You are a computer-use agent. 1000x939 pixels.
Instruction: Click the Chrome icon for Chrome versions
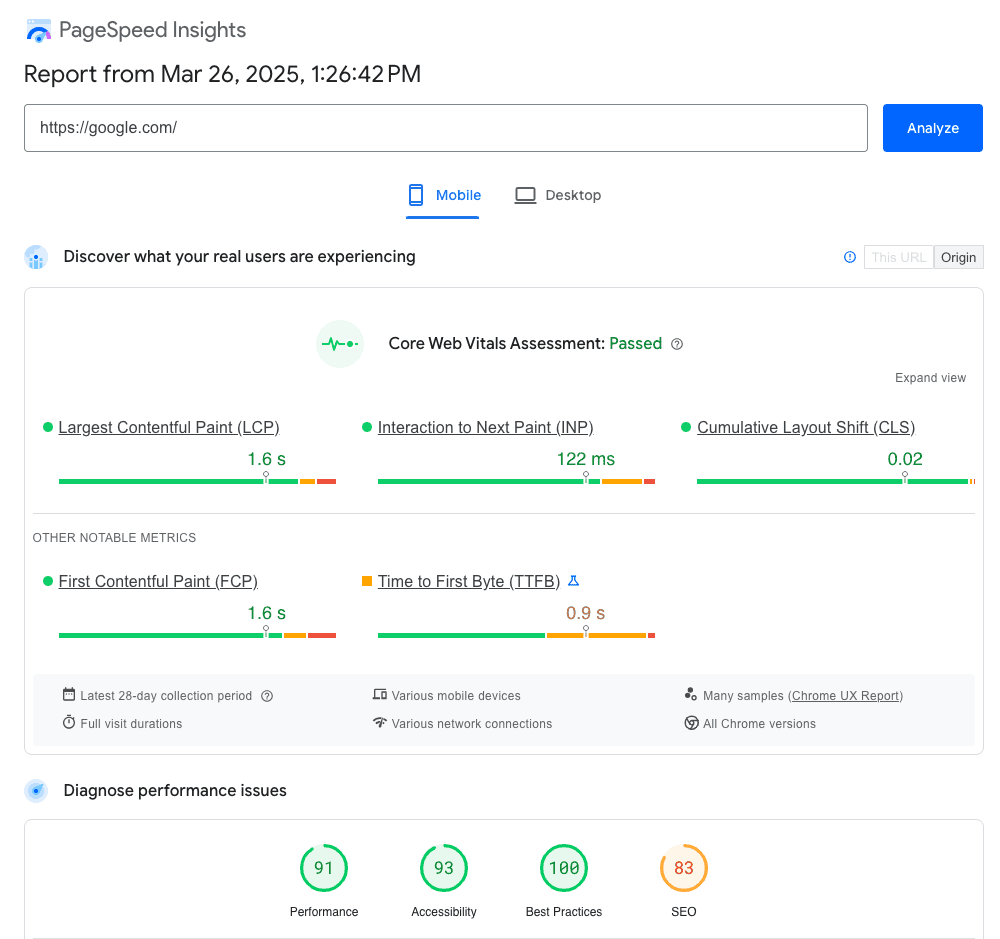point(691,723)
